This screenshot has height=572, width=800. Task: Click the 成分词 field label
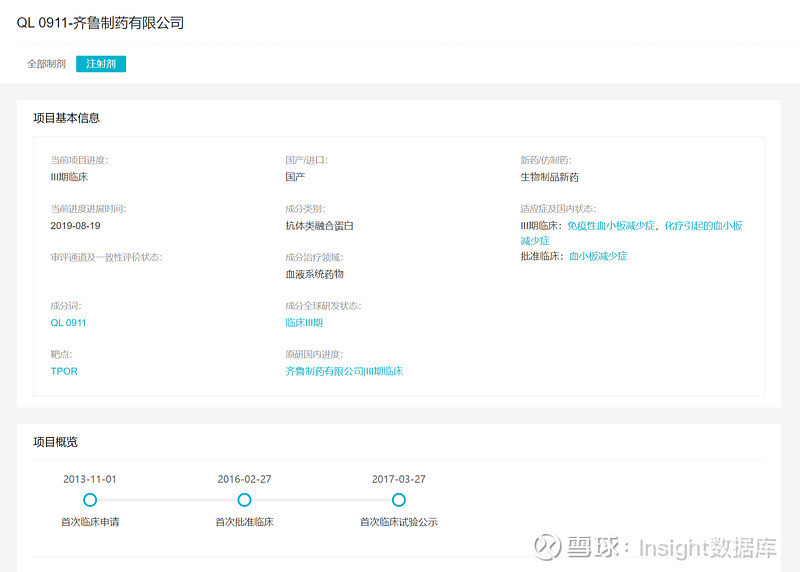66,306
